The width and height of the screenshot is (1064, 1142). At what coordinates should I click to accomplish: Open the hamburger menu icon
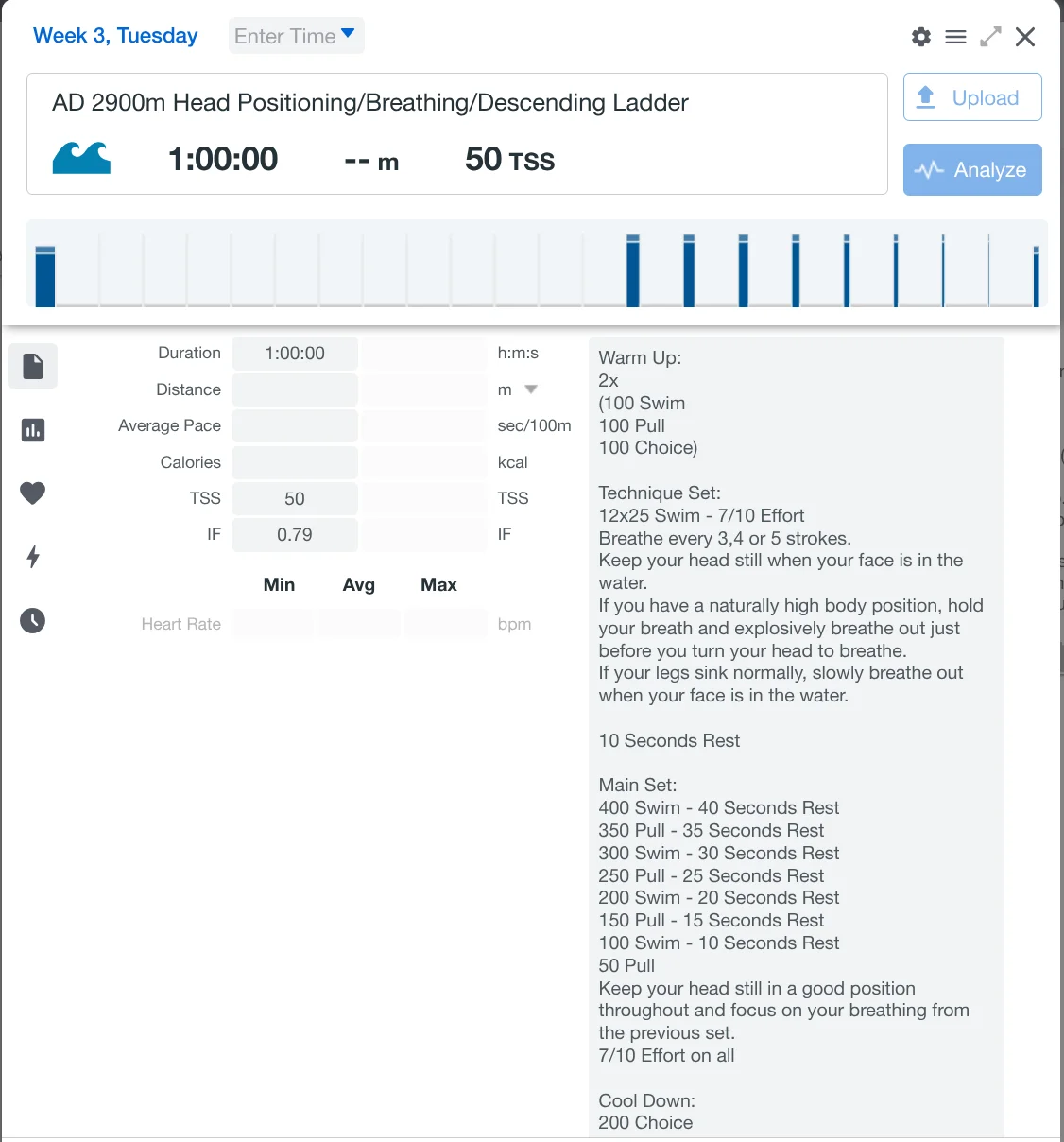955,37
